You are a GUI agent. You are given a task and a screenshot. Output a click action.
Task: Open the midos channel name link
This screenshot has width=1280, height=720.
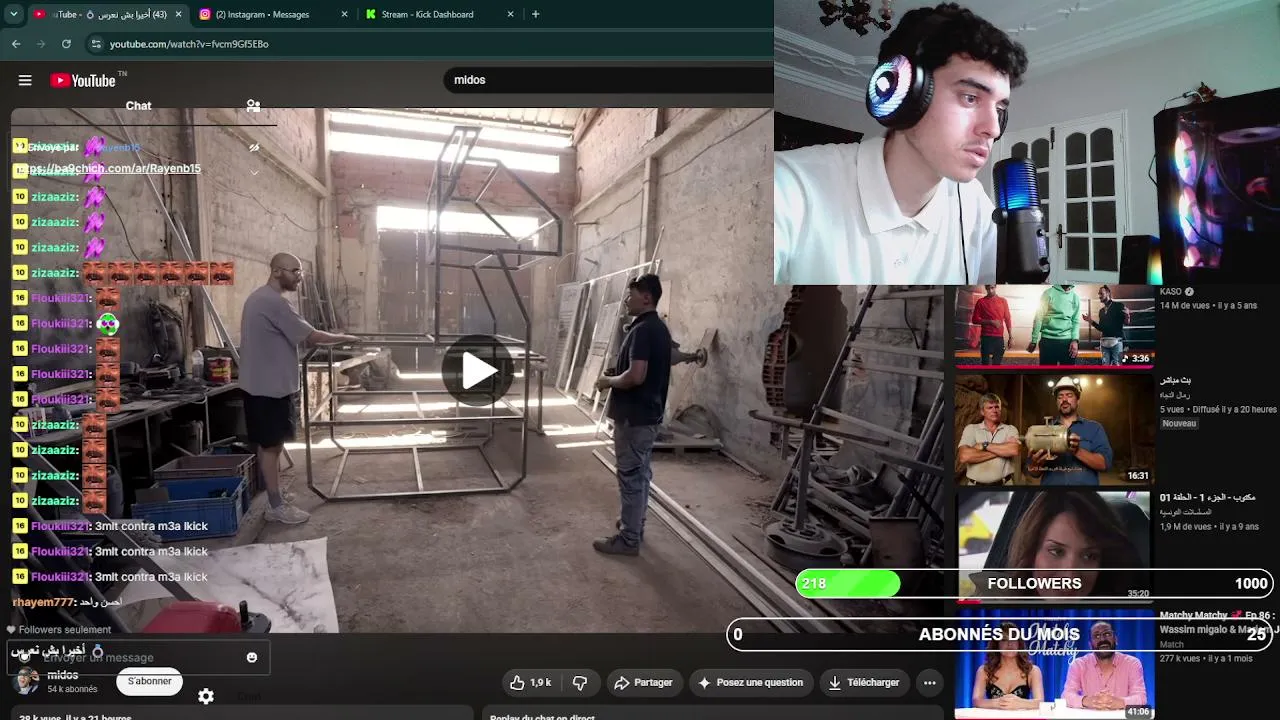[62, 675]
